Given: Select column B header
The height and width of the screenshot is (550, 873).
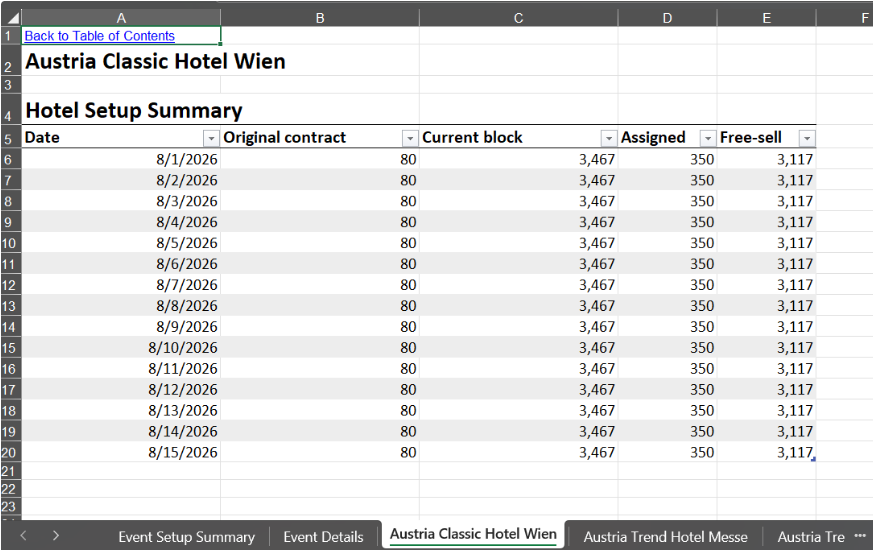Looking at the screenshot, I should [320, 18].
